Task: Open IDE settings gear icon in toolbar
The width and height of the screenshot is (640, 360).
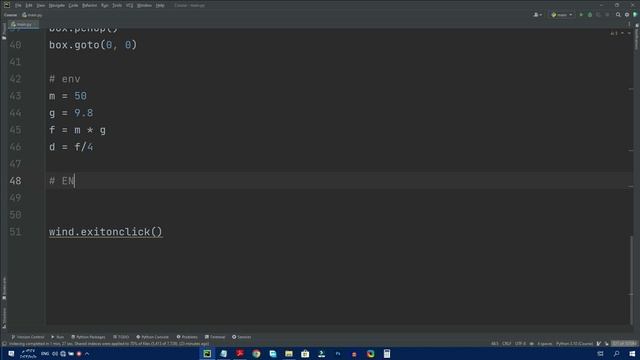Action: (627, 15)
